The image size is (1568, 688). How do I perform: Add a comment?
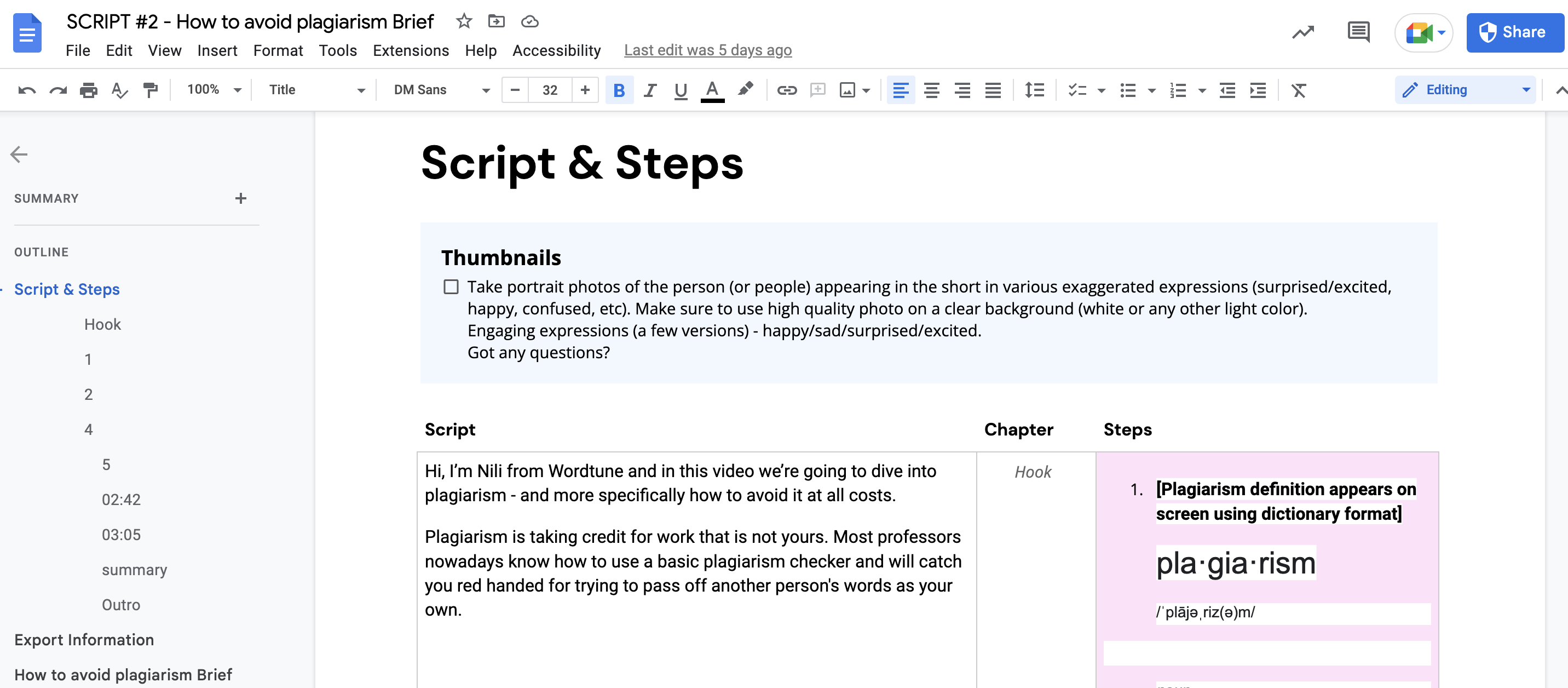pos(817,89)
